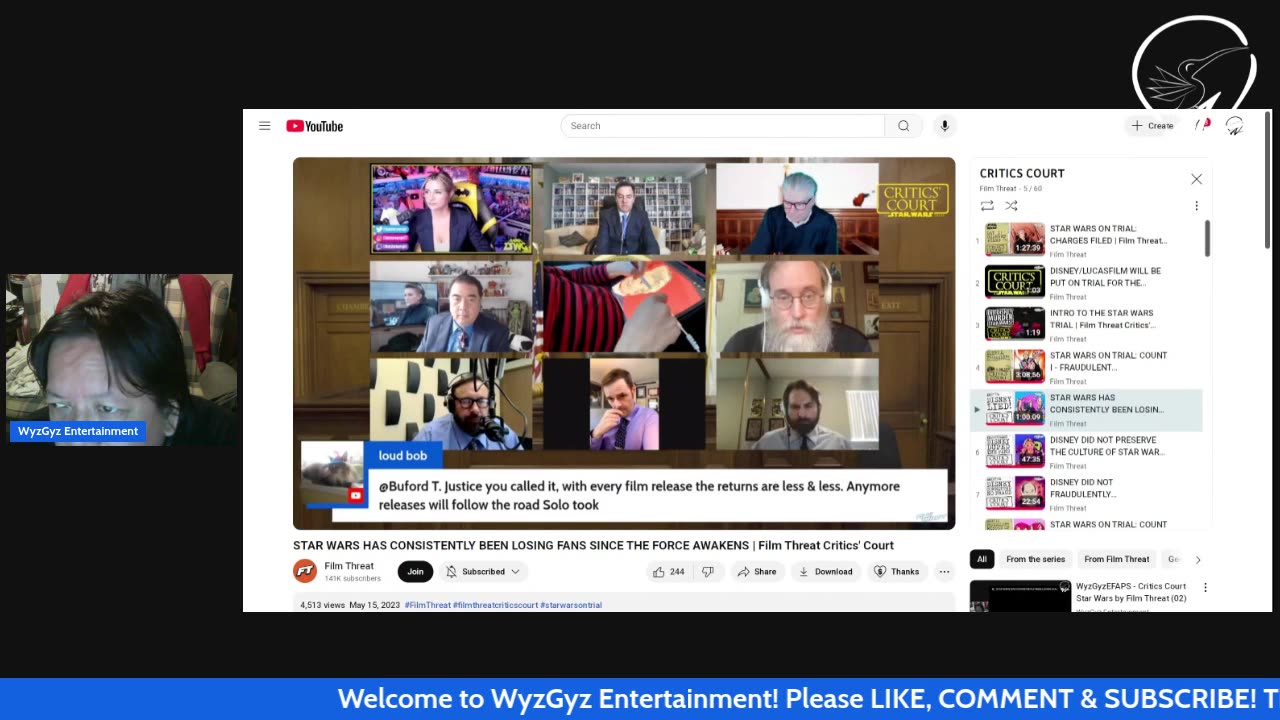Select the 'From the series' chip

click(x=1035, y=559)
